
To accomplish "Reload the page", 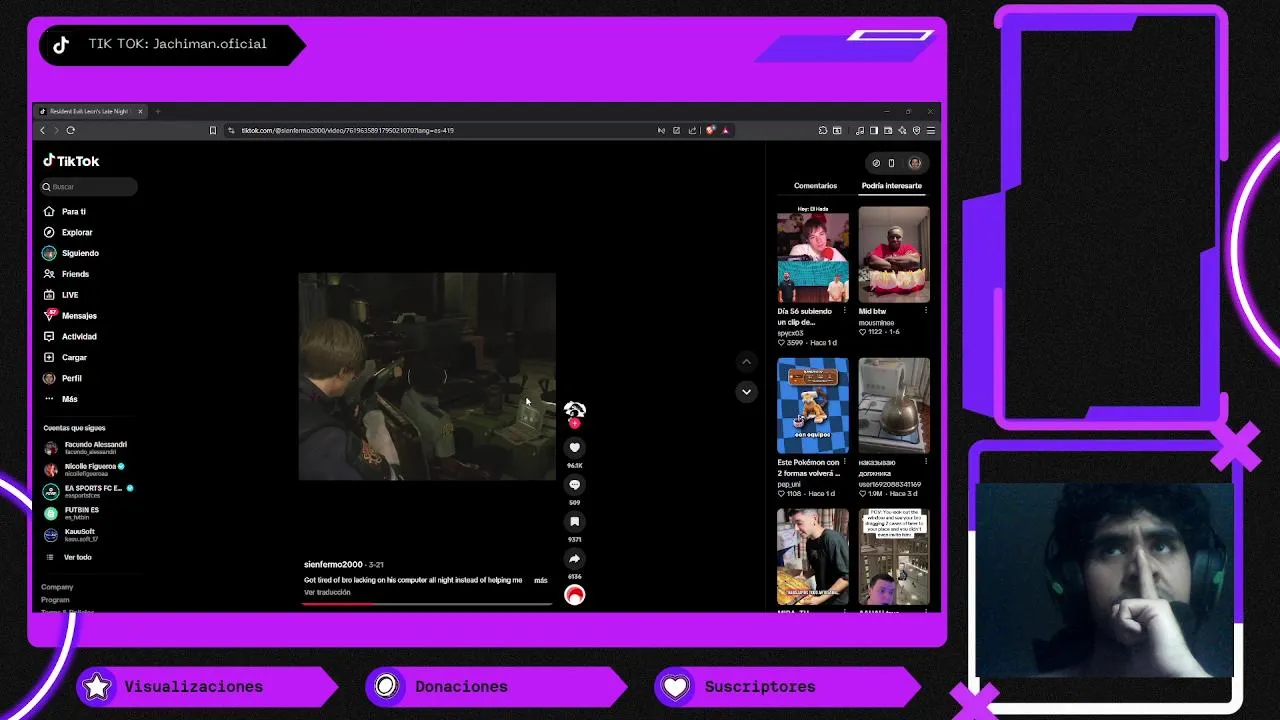I will click(70, 130).
